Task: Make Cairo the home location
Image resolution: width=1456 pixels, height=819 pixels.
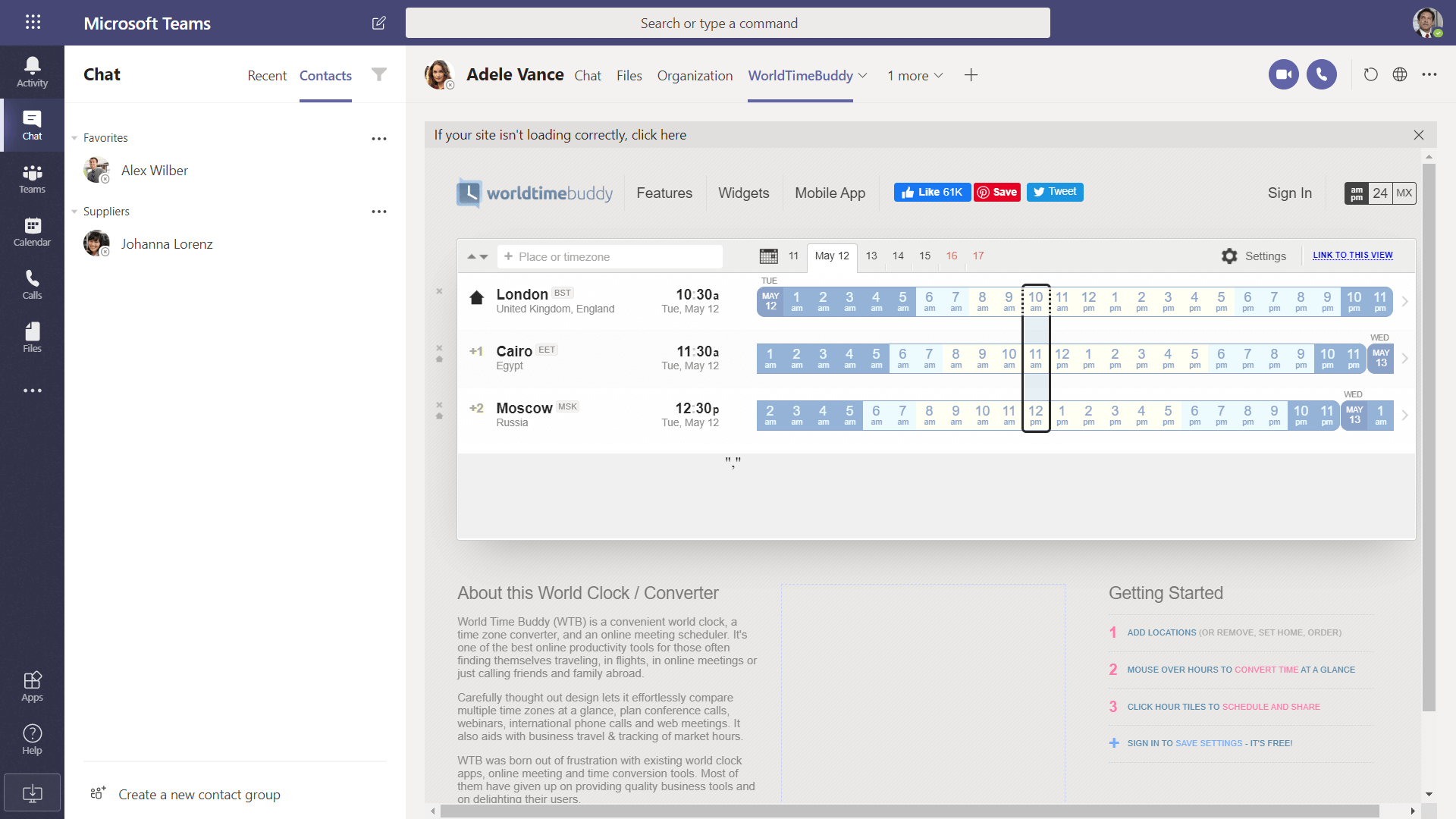Action: click(439, 359)
